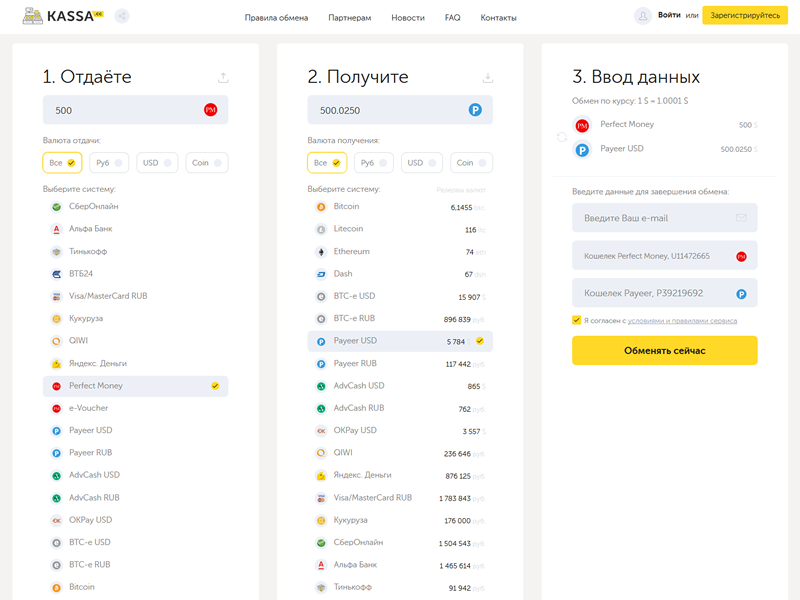This screenshot has height=600, width=800.
Task: Click the user avatar icon
Action: (643, 16)
